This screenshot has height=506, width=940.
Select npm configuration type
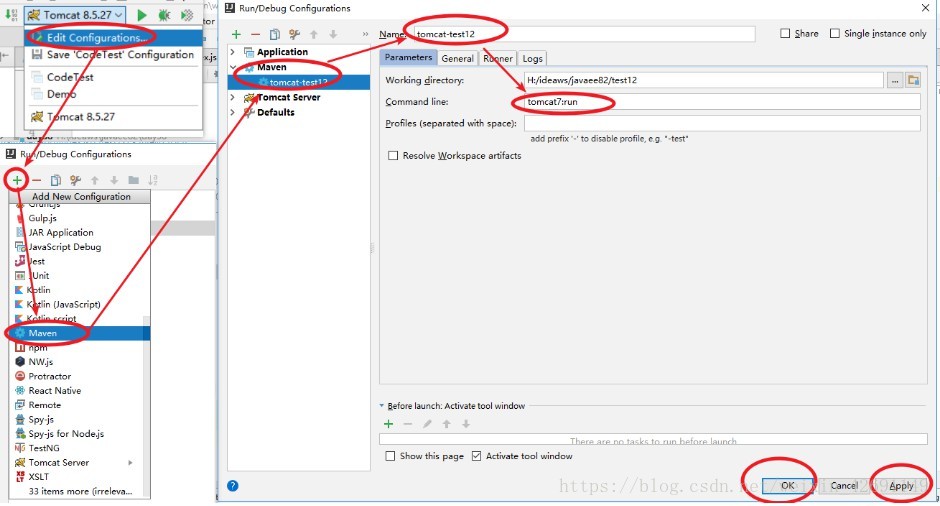(x=37, y=348)
